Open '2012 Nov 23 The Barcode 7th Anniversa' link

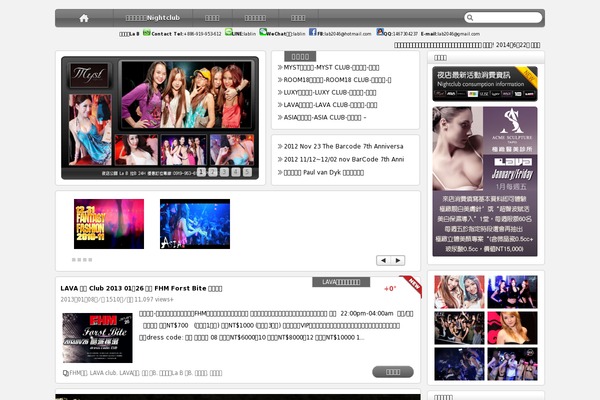click(343, 146)
